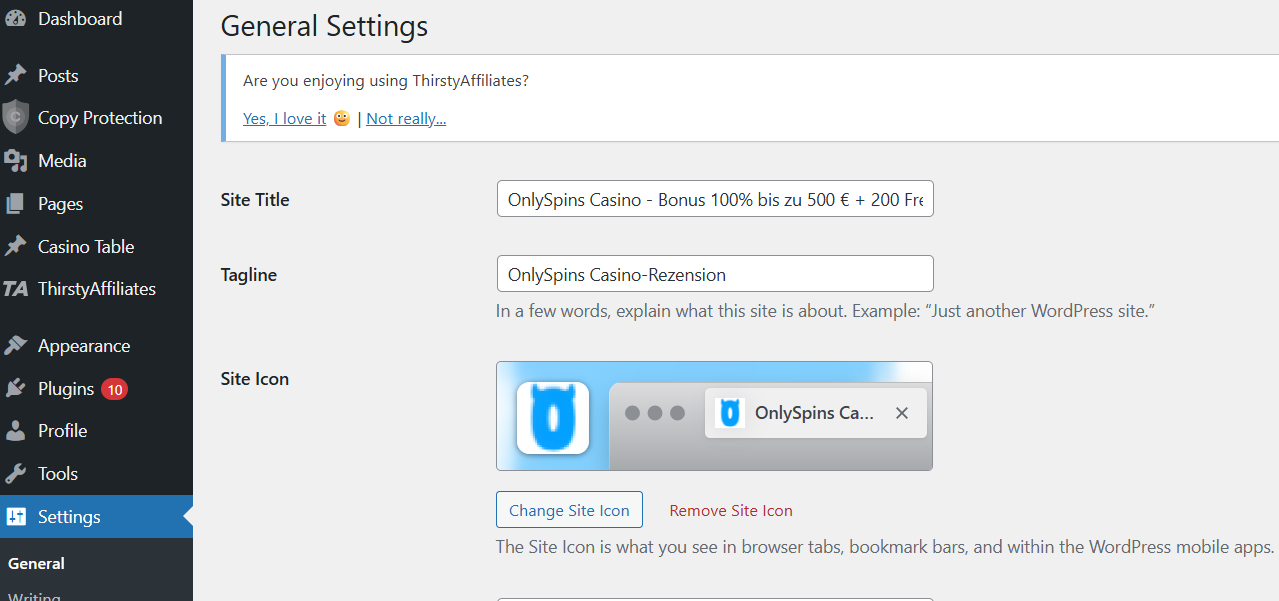Image resolution: width=1279 pixels, height=601 pixels.
Task: Click the Plugins plug icon
Action: [x=15, y=389]
